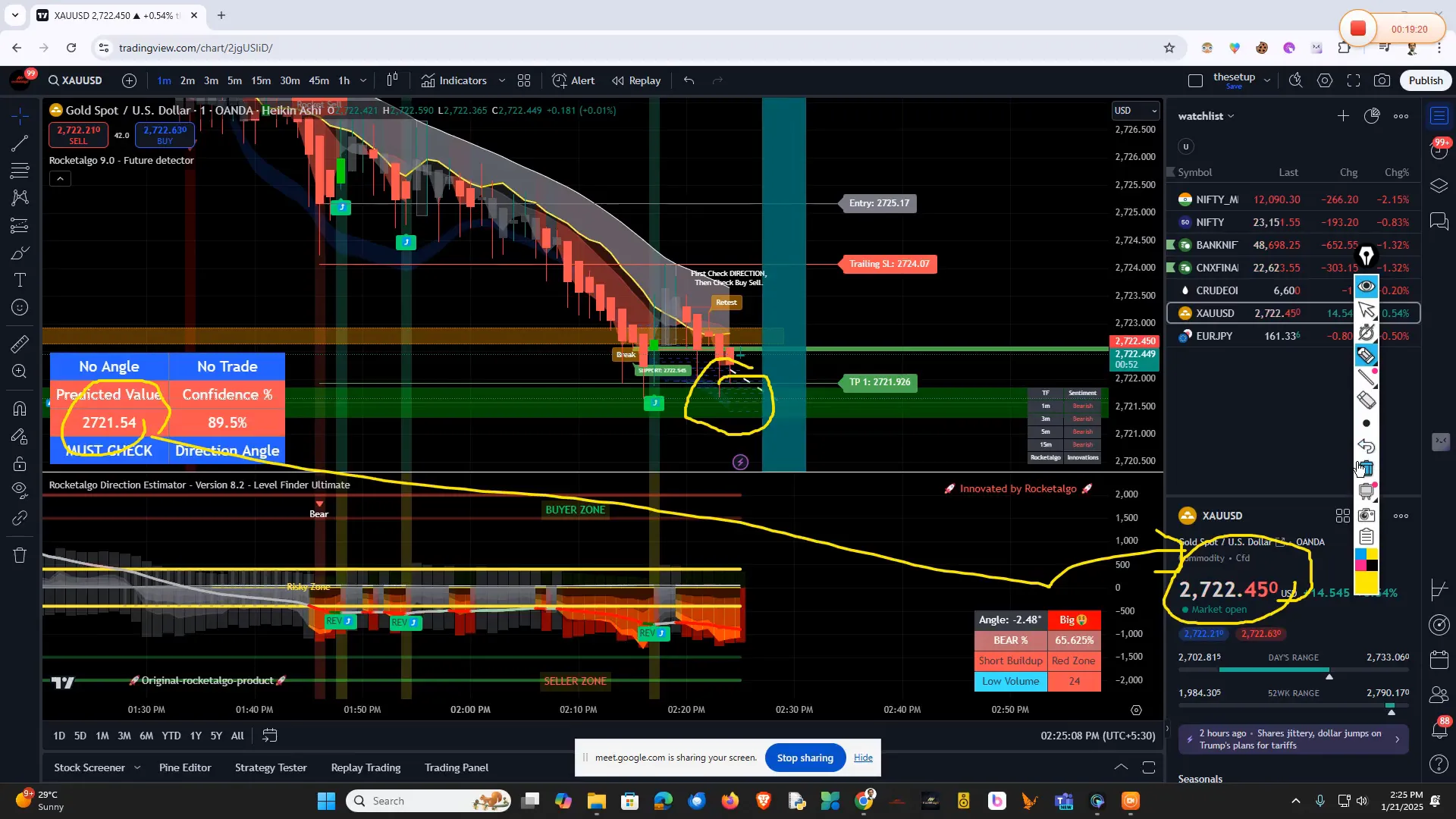Start bar Replay mode
The image size is (1456, 819).
(x=636, y=80)
